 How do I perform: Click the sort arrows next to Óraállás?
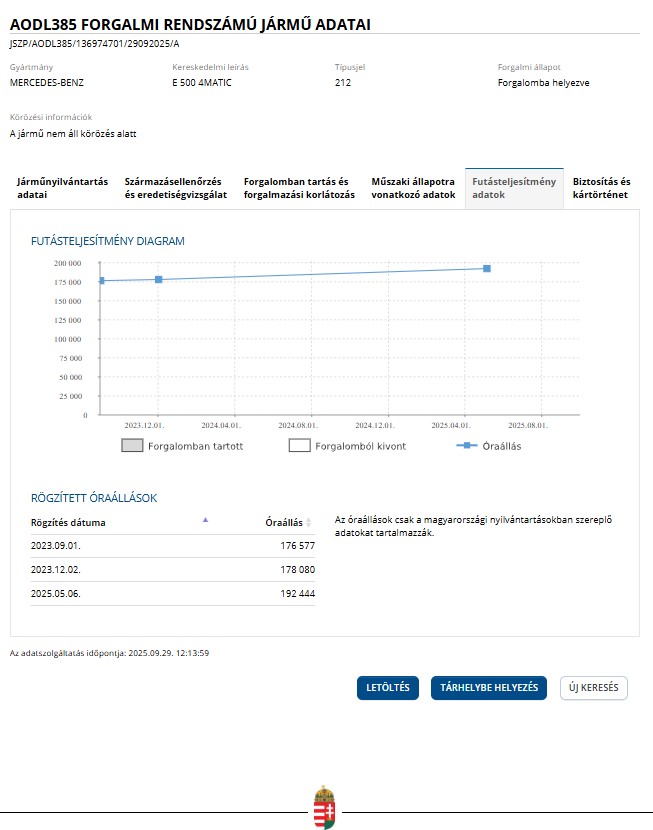click(309, 523)
